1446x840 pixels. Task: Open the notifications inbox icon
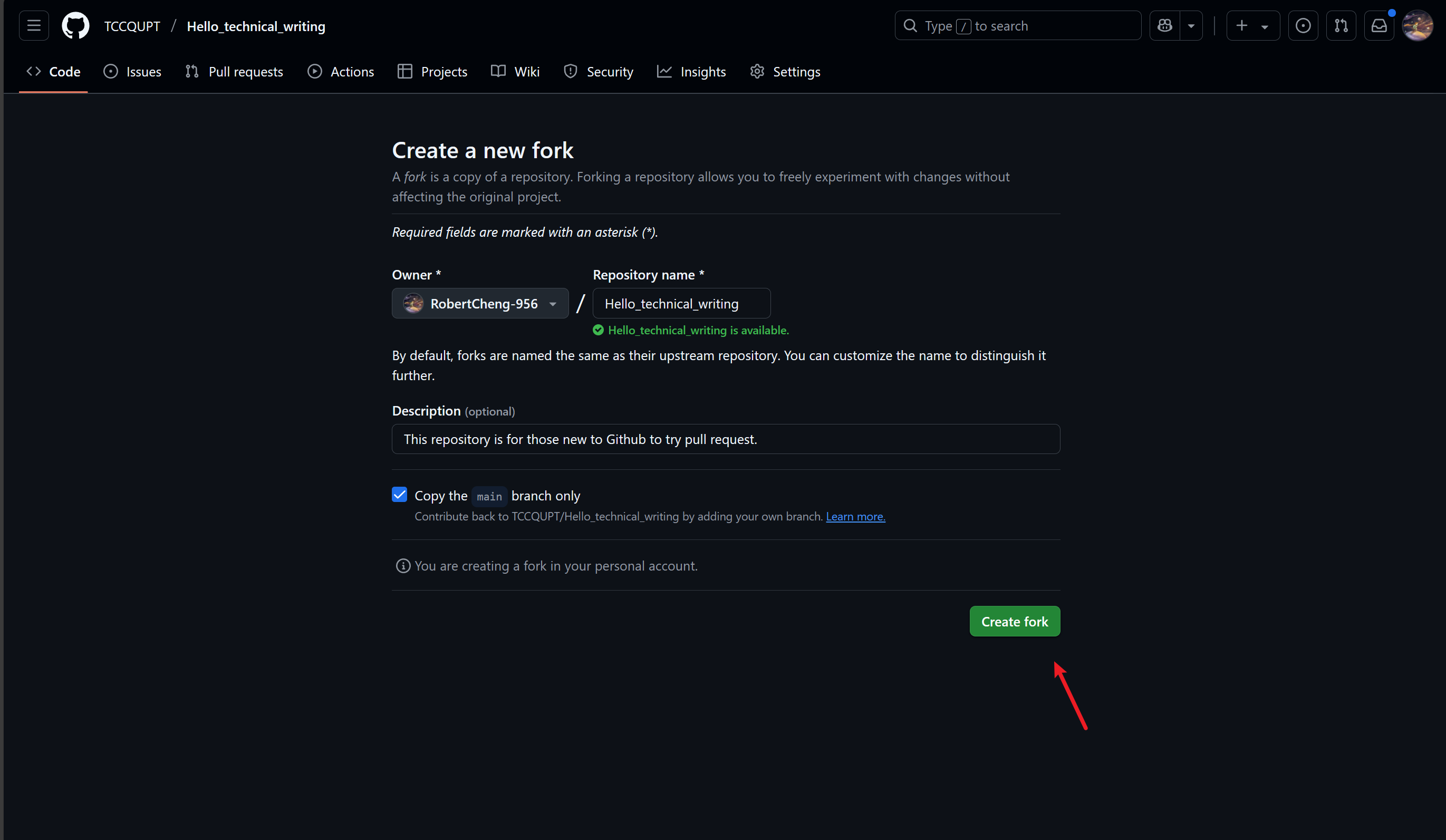pos(1379,26)
